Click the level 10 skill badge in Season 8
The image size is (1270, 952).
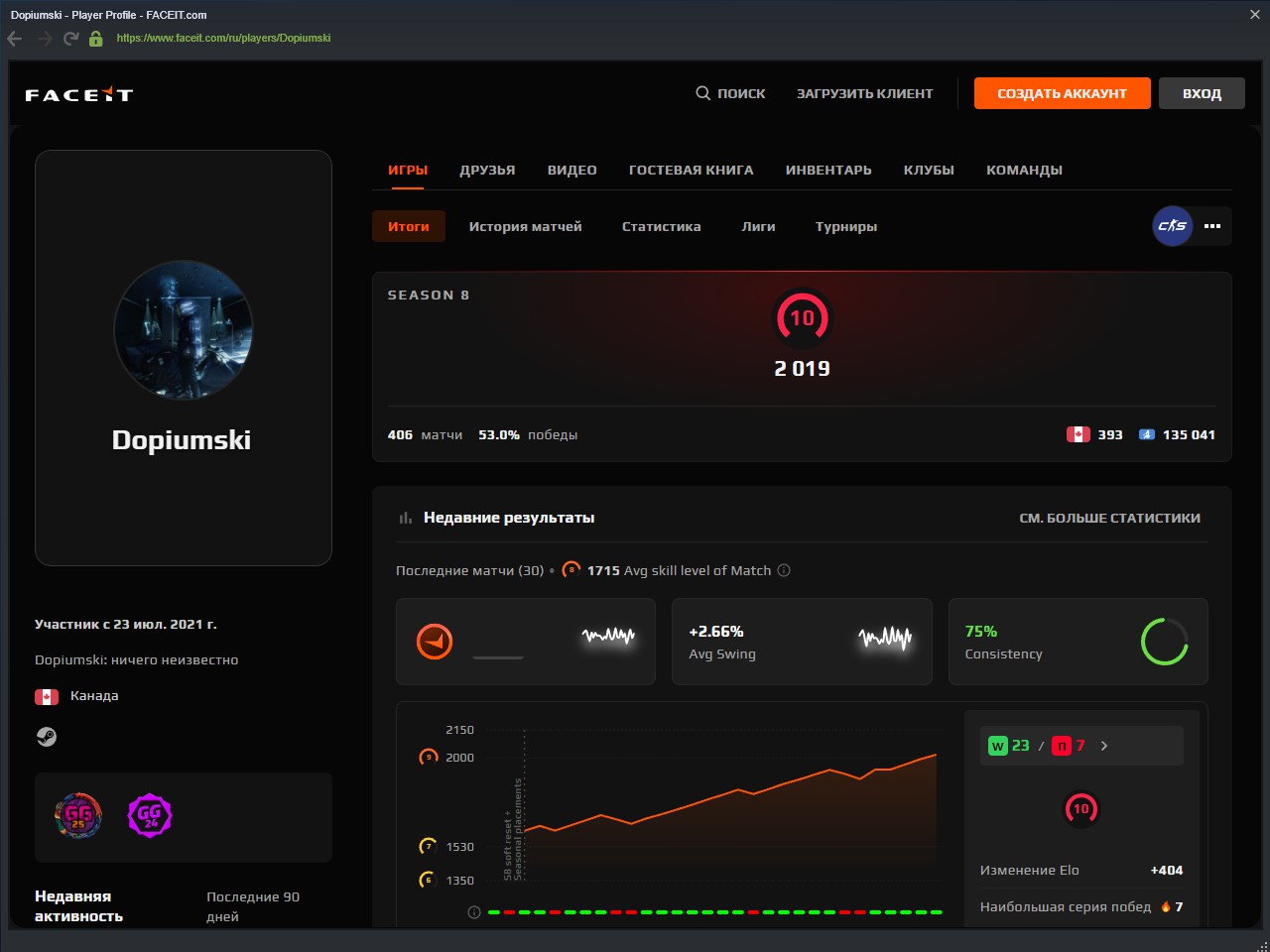tap(802, 317)
